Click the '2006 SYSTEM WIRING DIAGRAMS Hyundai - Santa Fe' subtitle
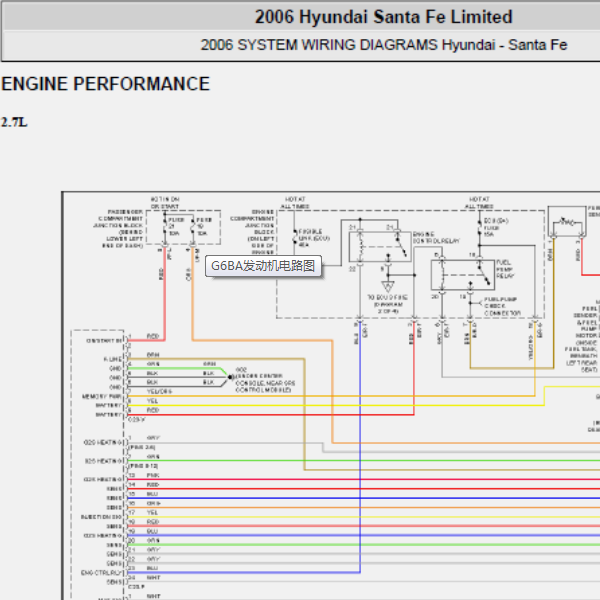The height and width of the screenshot is (600, 600). [x=384, y=45]
